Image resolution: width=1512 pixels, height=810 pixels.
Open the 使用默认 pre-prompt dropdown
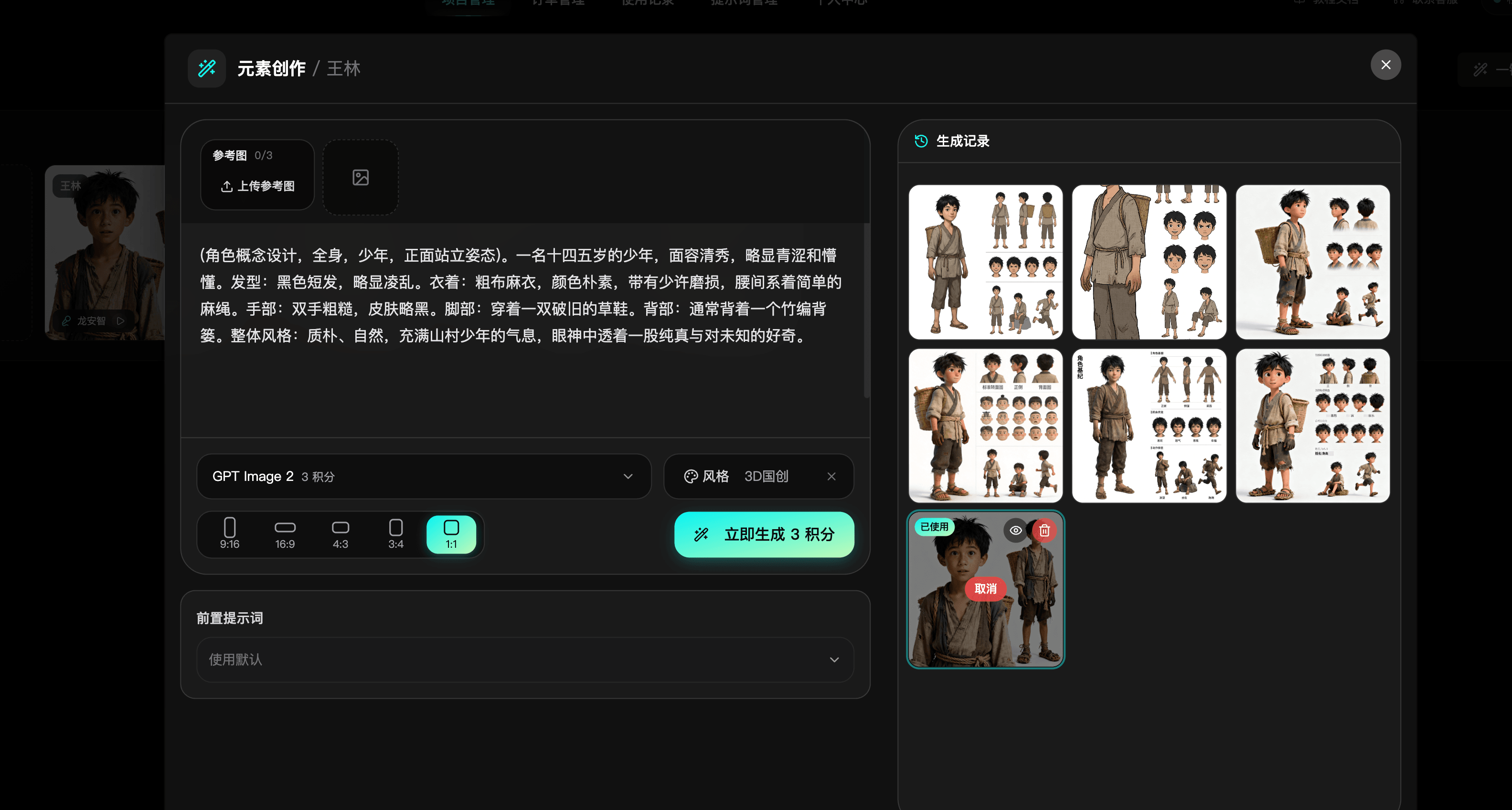point(525,659)
